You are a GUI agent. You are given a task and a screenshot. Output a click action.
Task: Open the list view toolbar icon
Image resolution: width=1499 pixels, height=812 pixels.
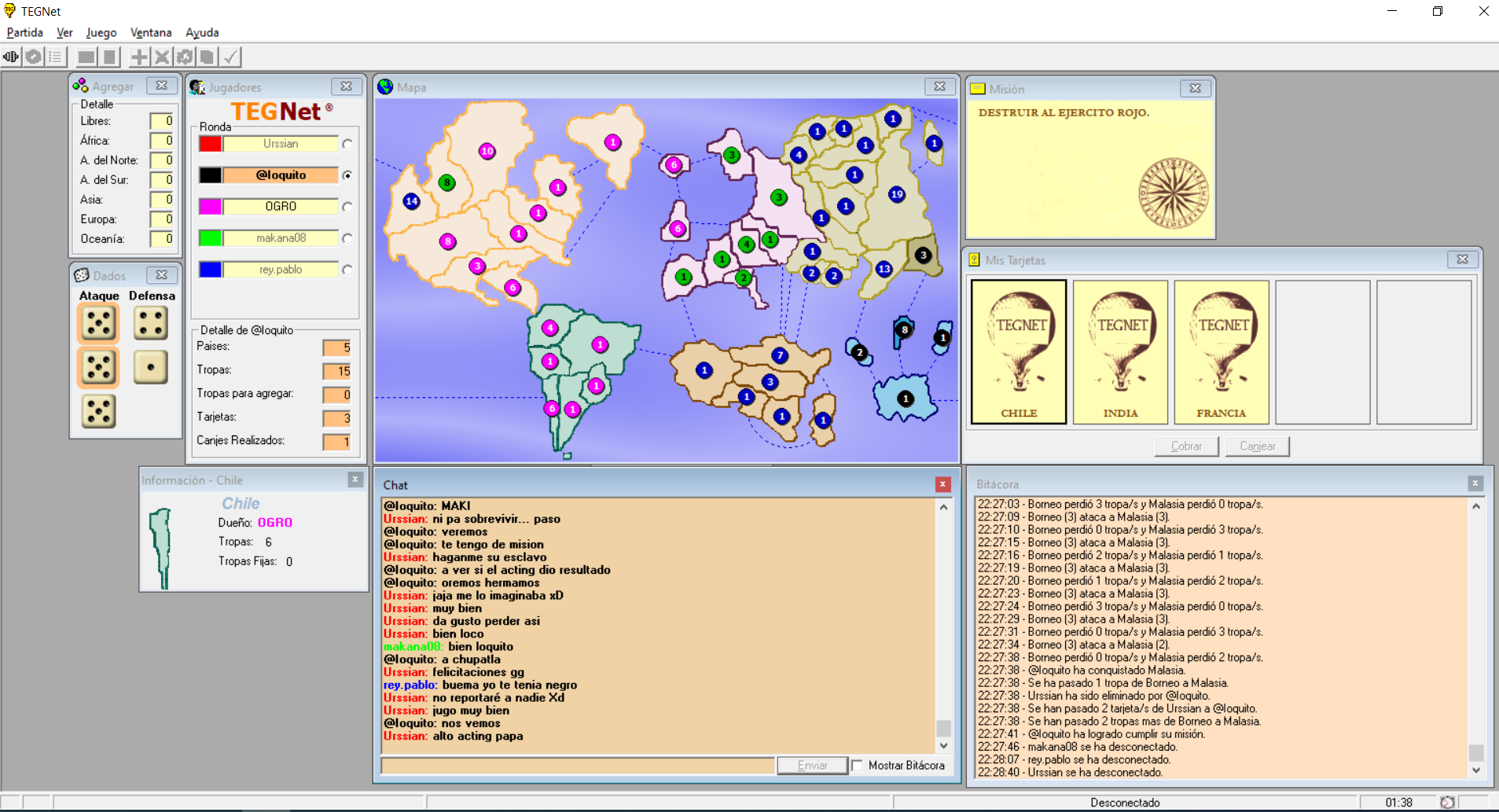(x=55, y=57)
